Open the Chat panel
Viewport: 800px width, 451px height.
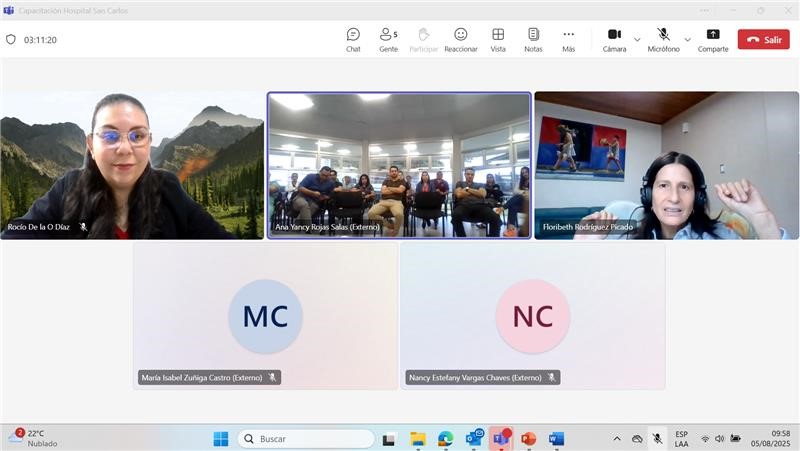click(353, 40)
